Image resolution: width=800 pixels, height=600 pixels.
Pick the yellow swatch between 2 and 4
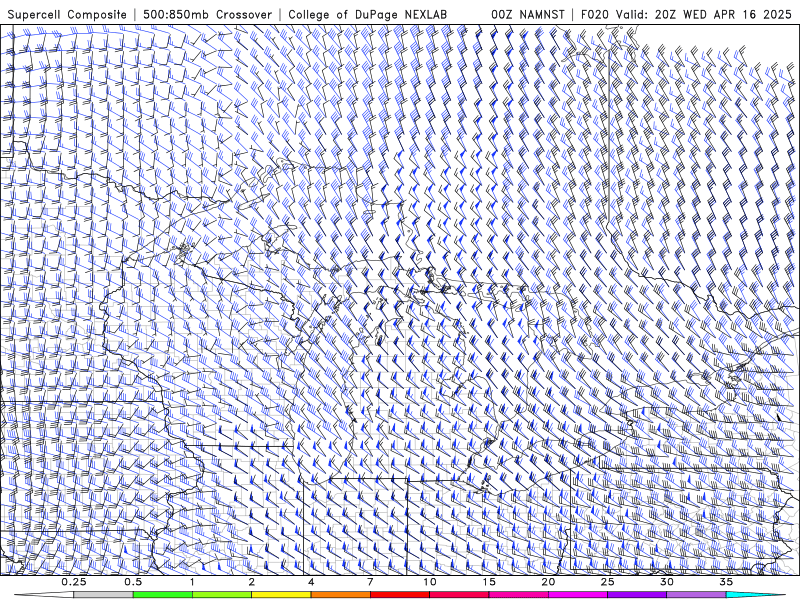coord(281,595)
